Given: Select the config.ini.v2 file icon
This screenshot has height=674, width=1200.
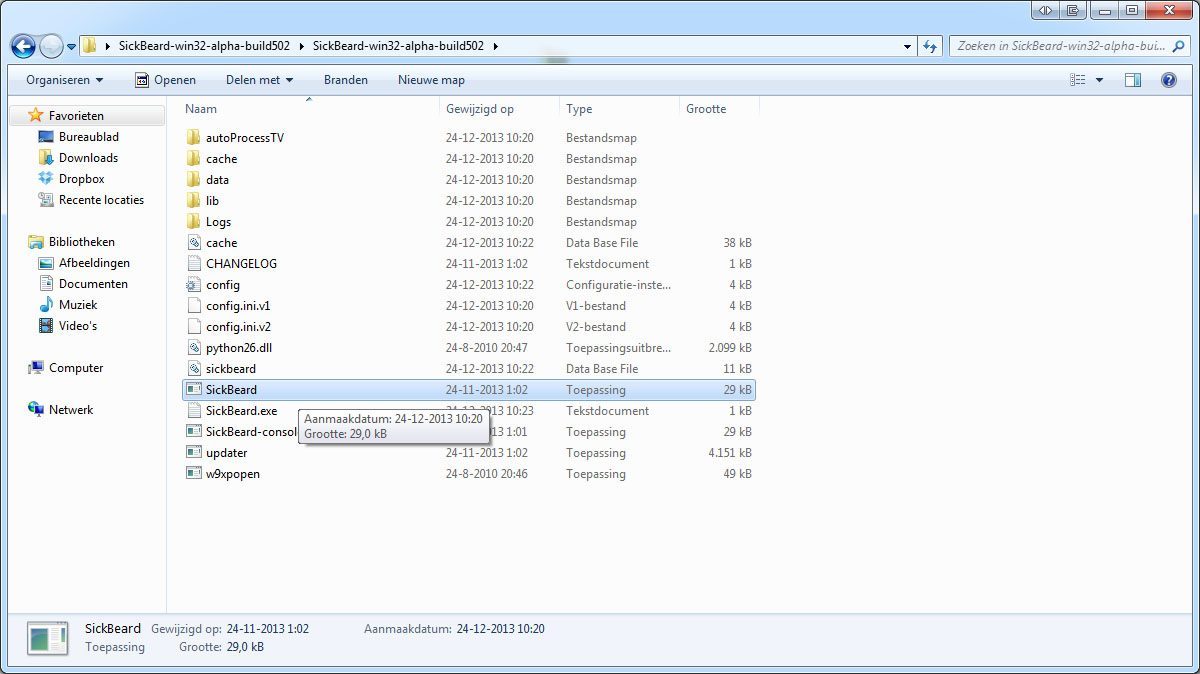Looking at the screenshot, I should (x=194, y=327).
